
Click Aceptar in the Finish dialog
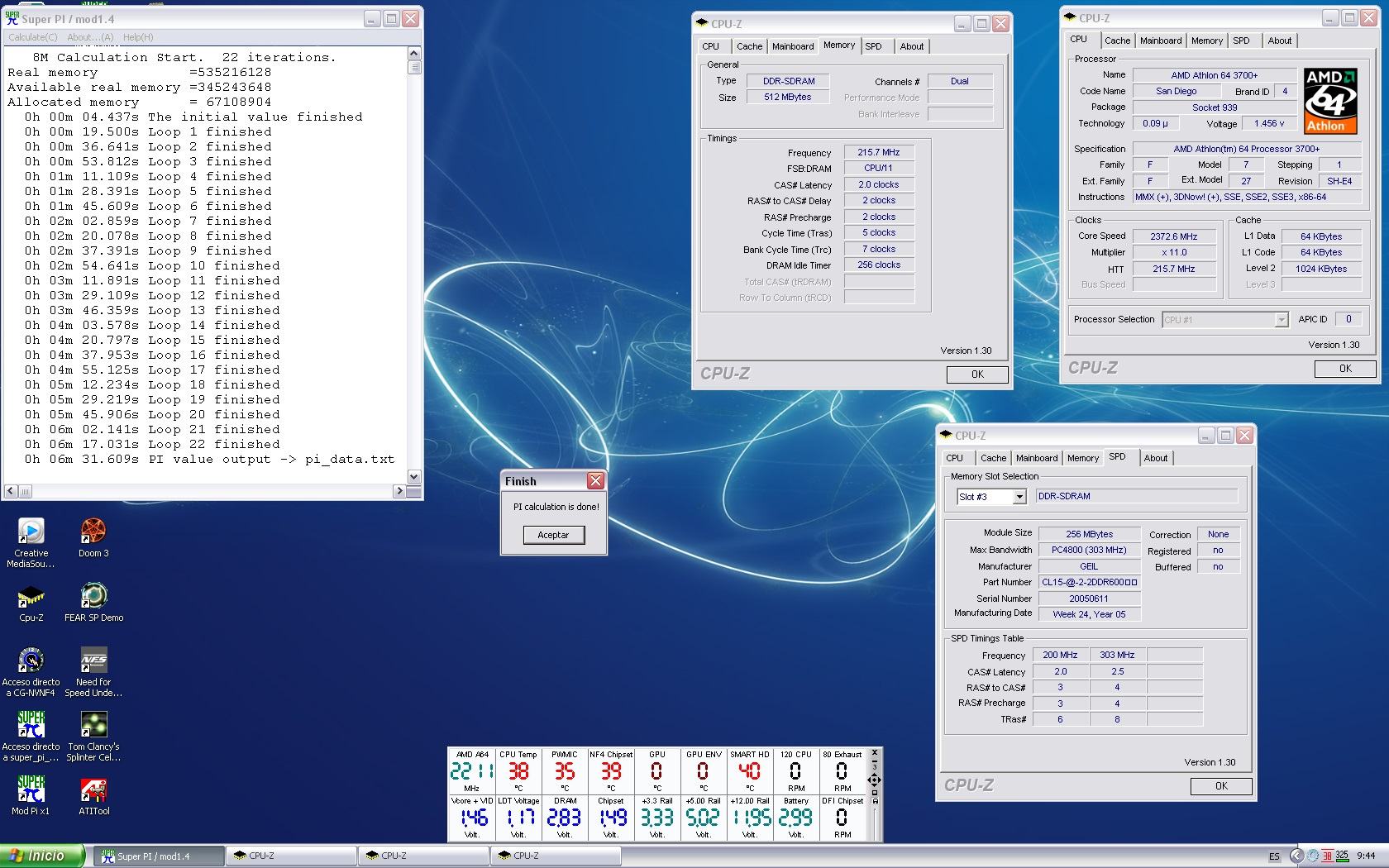(x=553, y=535)
